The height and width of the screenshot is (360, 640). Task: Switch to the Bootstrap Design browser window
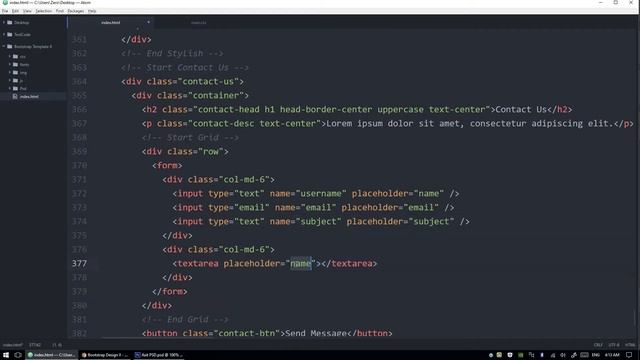pos(105,355)
